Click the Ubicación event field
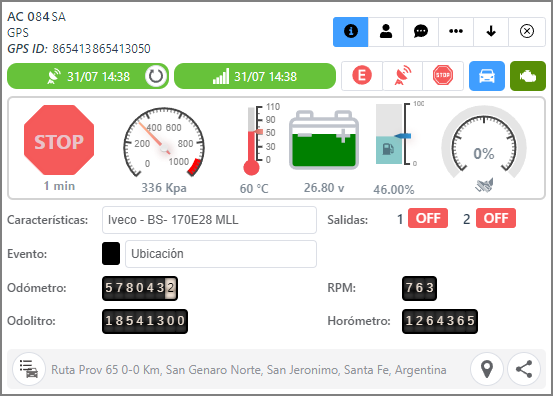Image resolution: width=553 pixels, height=396 pixels. (221, 254)
